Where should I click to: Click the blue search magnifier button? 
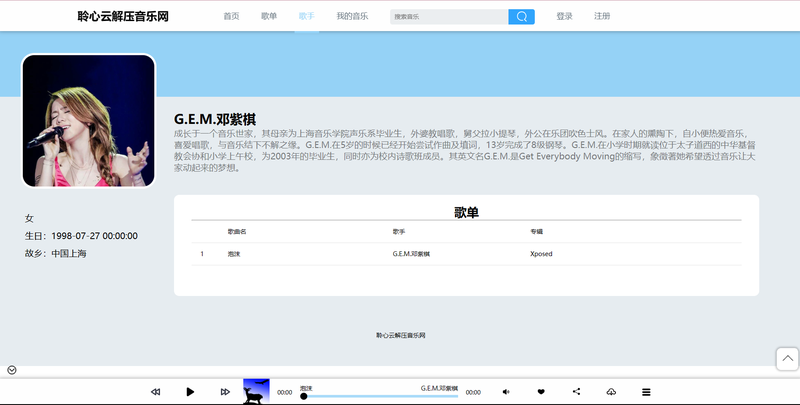click(x=521, y=16)
